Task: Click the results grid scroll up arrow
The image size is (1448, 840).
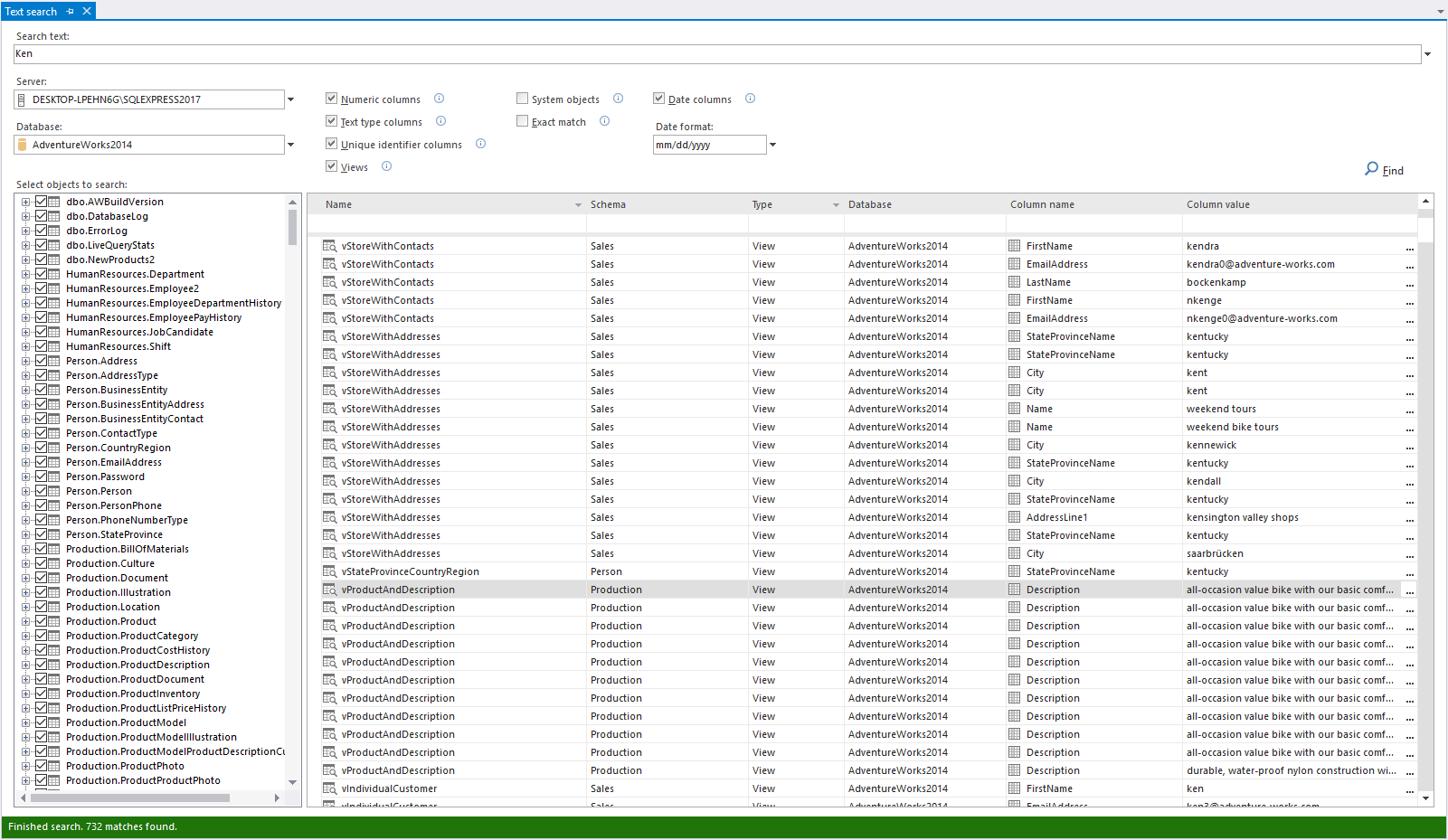Action: [1426, 201]
